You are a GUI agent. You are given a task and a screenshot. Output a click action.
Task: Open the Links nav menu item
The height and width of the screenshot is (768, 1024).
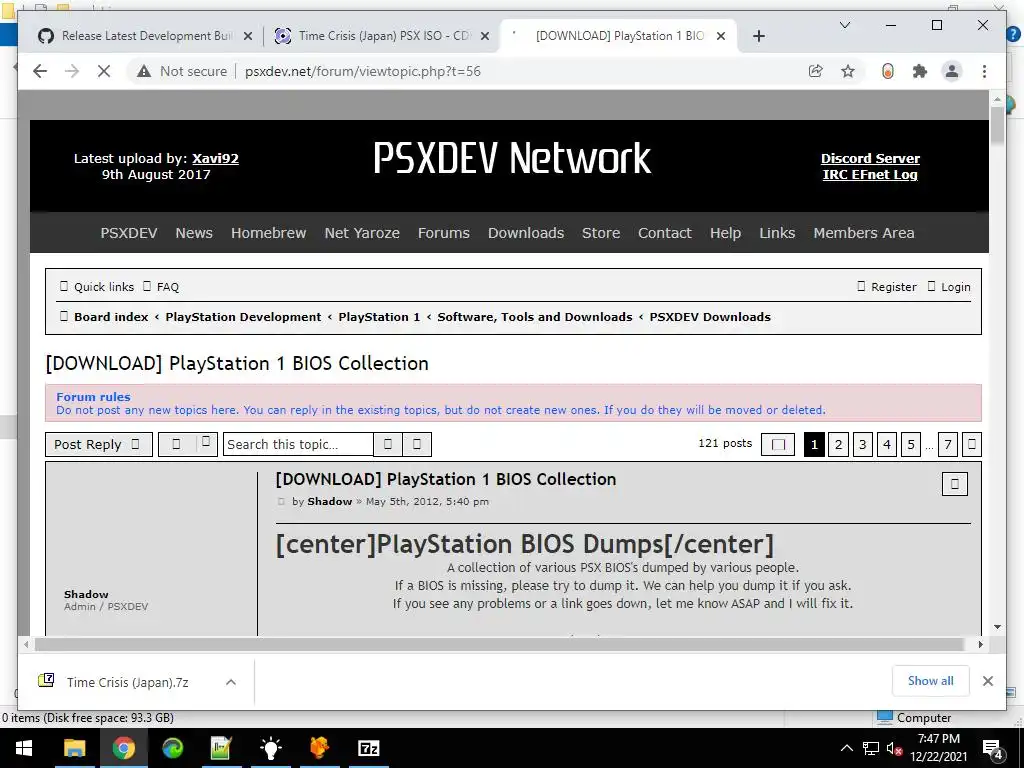click(x=777, y=232)
